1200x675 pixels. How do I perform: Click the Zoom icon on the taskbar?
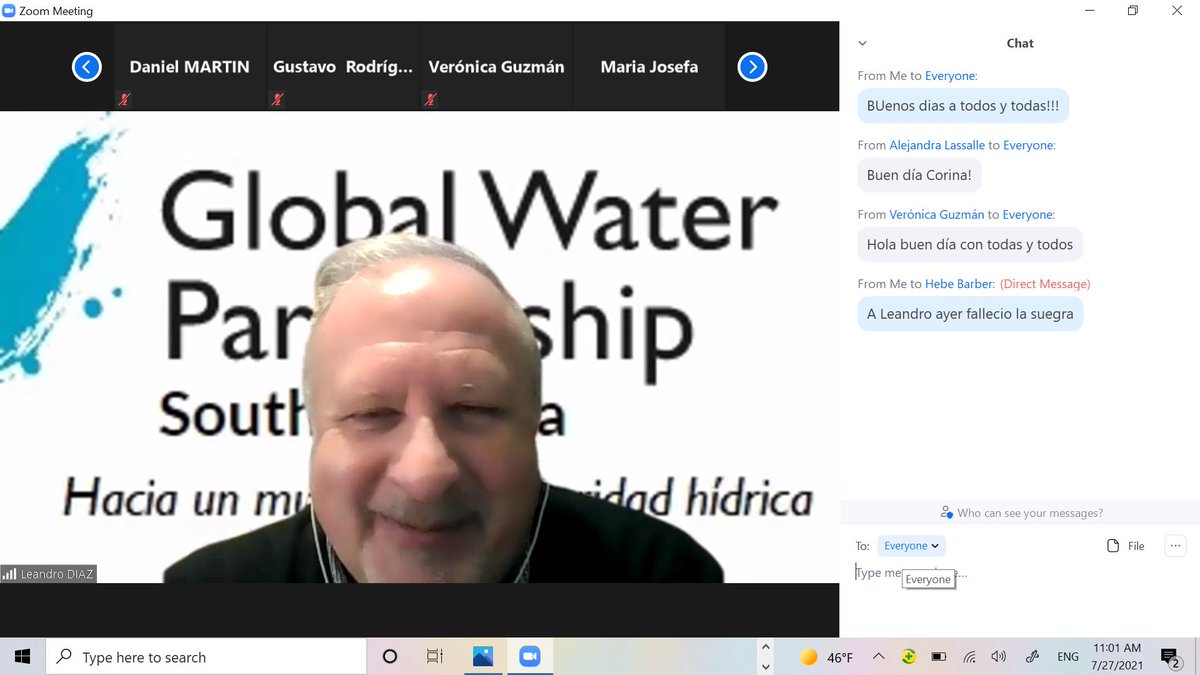(x=530, y=657)
